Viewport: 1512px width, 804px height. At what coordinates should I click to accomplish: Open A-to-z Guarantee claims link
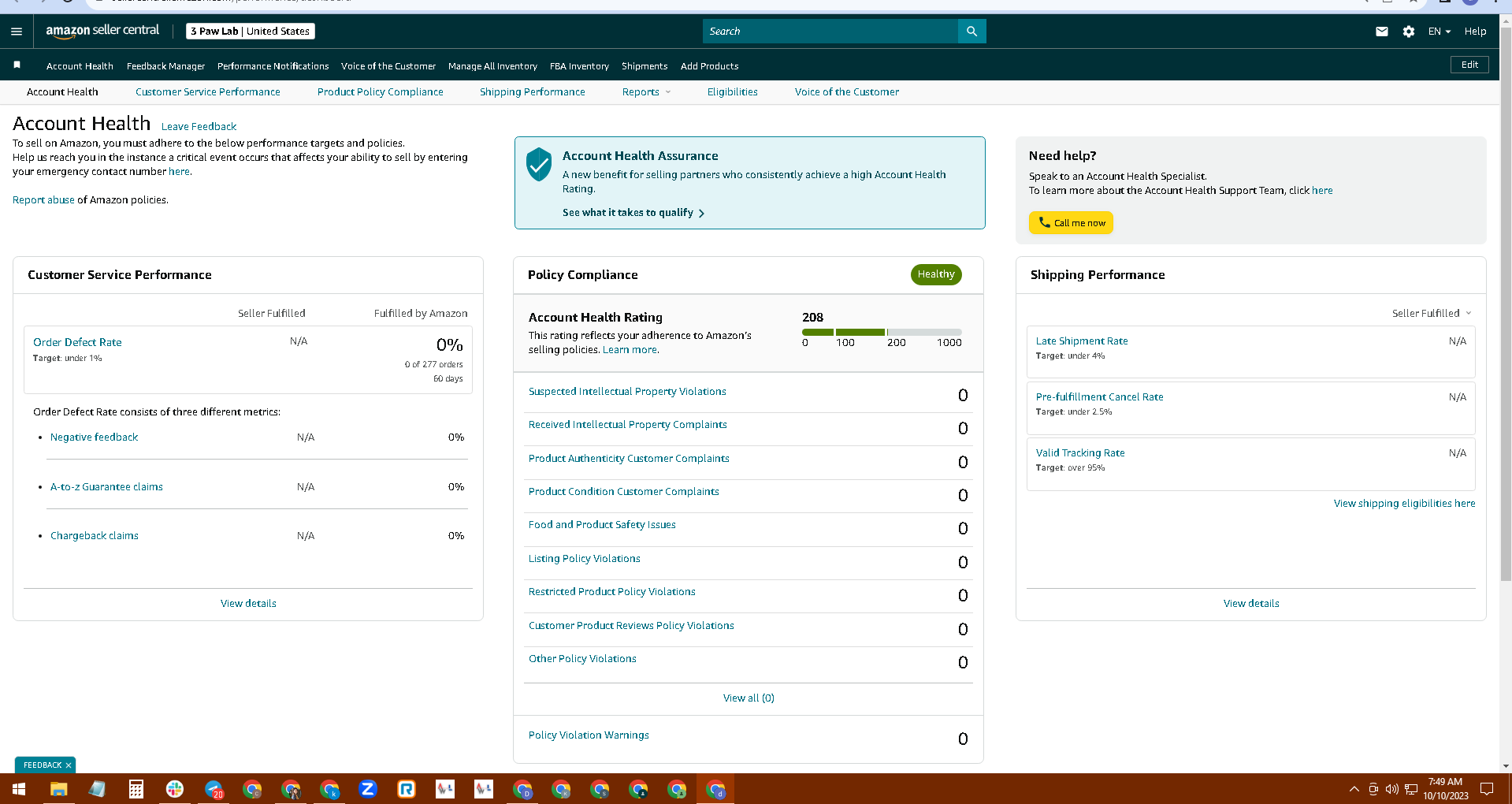[106, 487]
